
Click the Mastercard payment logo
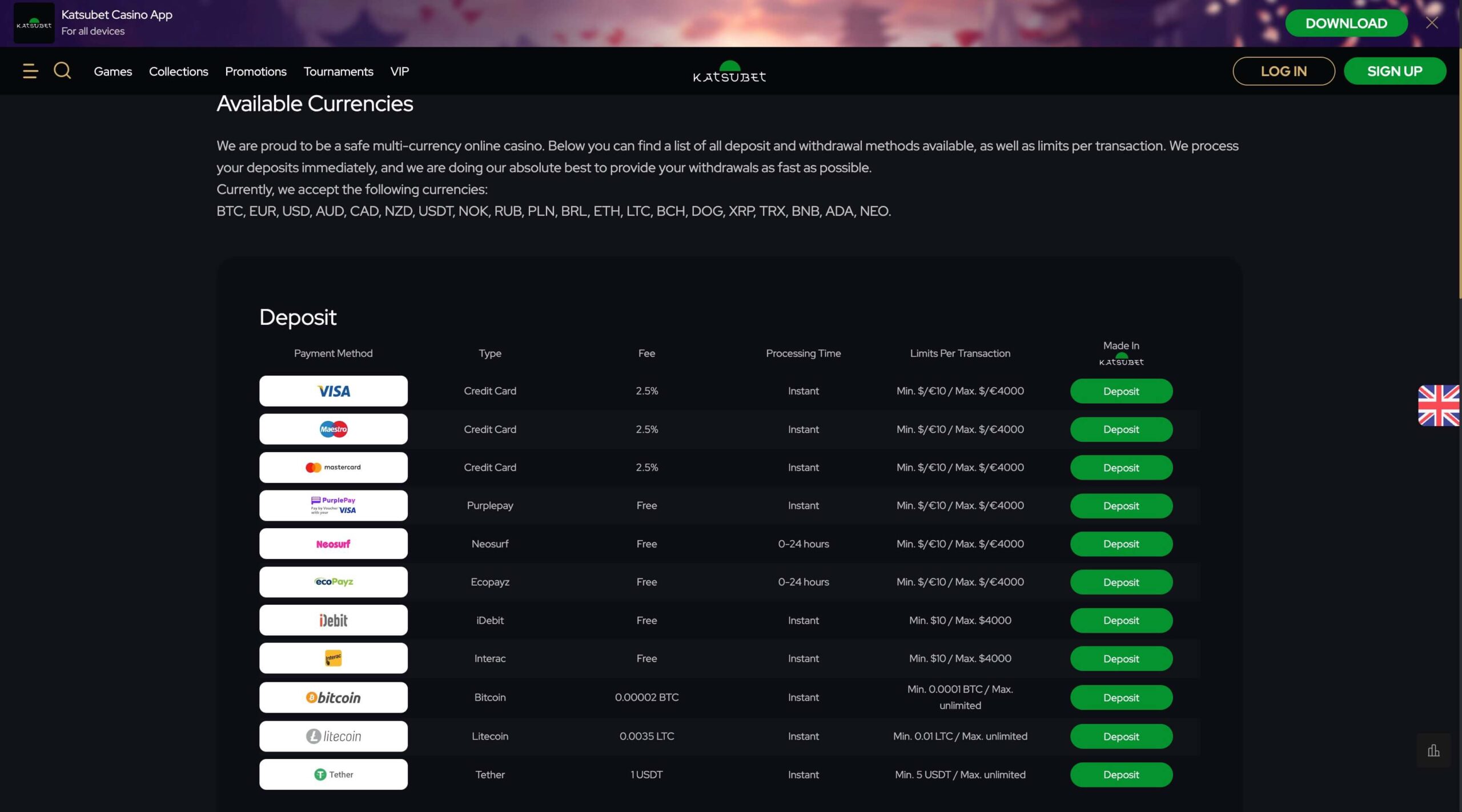(x=334, y=468)
